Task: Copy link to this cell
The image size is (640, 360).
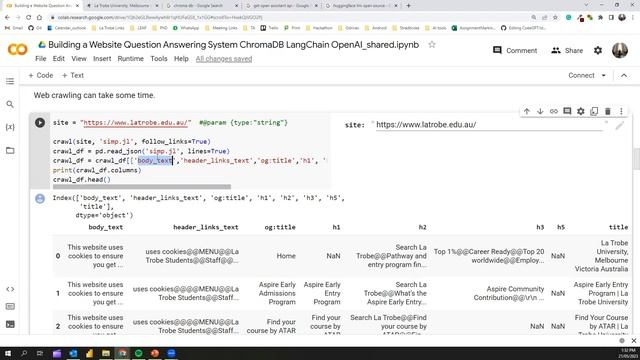Action: point(553,111)
